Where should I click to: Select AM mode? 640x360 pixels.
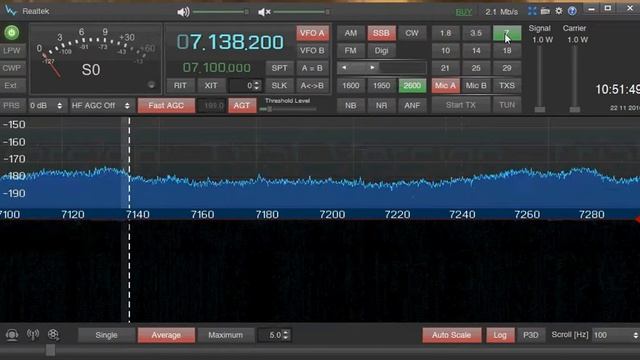click(351, 33)
